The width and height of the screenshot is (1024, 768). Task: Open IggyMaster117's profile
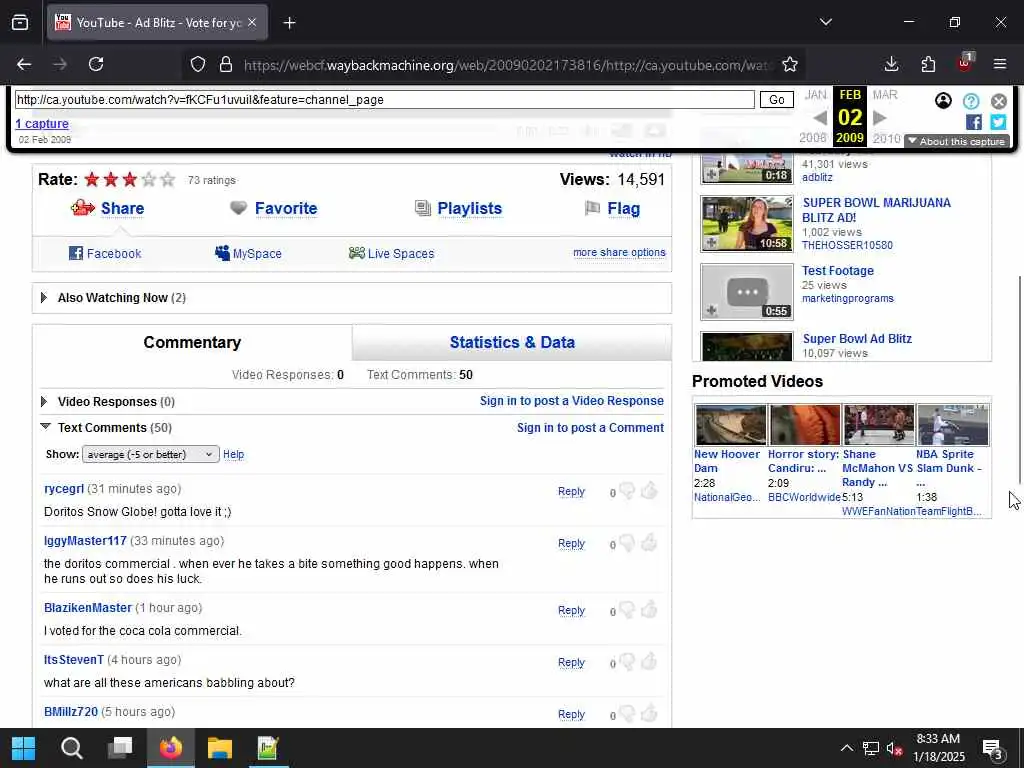pyautogui.click(x=85, y=541)
